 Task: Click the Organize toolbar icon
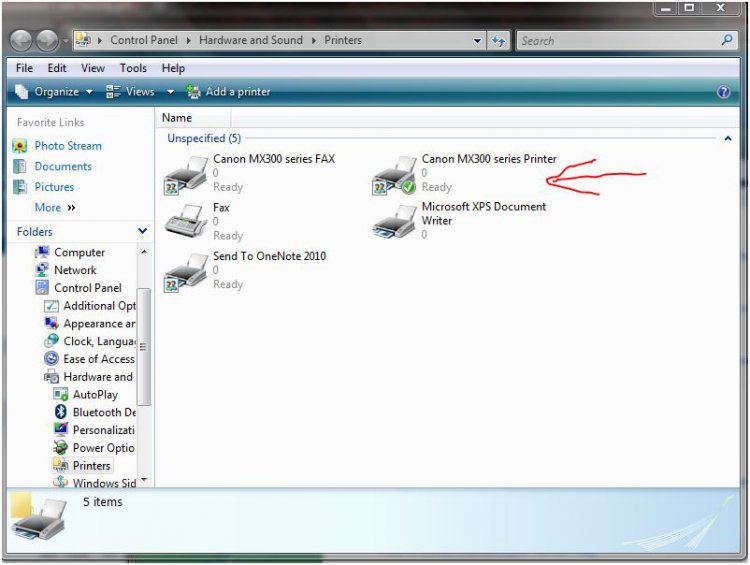[22, 91]
